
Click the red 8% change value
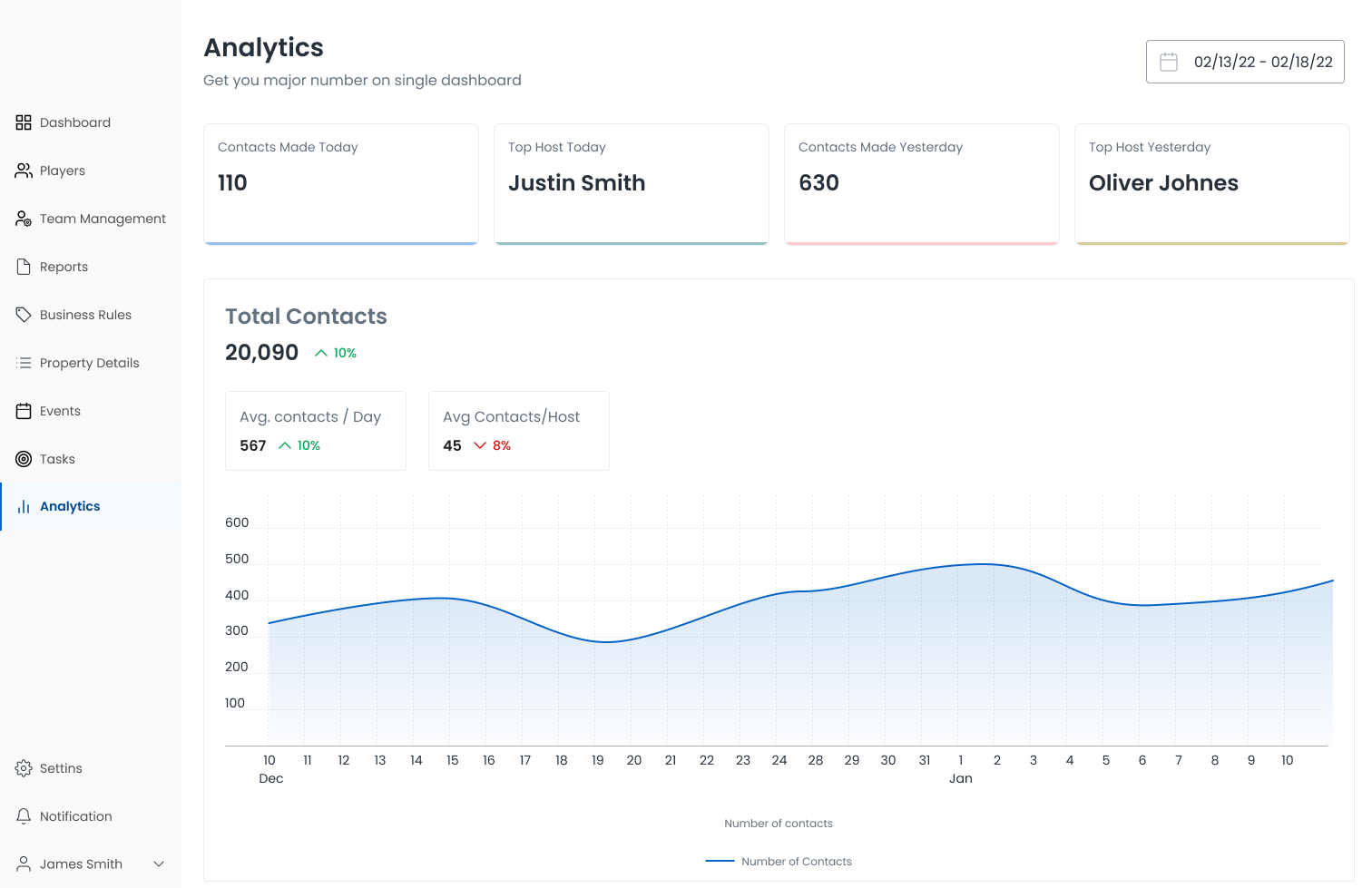click(x=502, y=445)
